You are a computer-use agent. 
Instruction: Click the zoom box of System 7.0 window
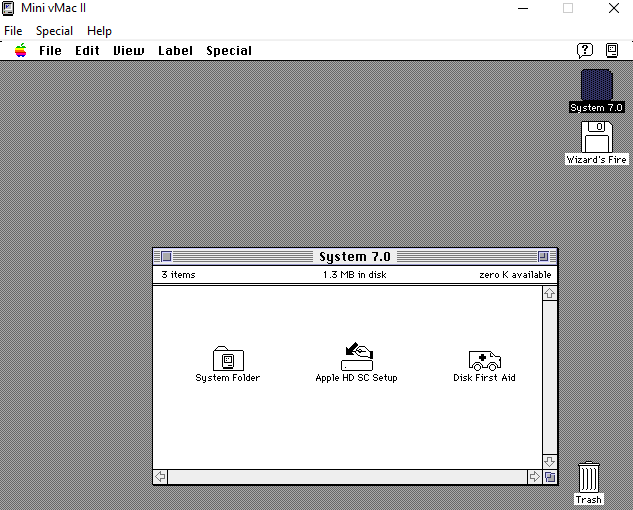[543, 256]
